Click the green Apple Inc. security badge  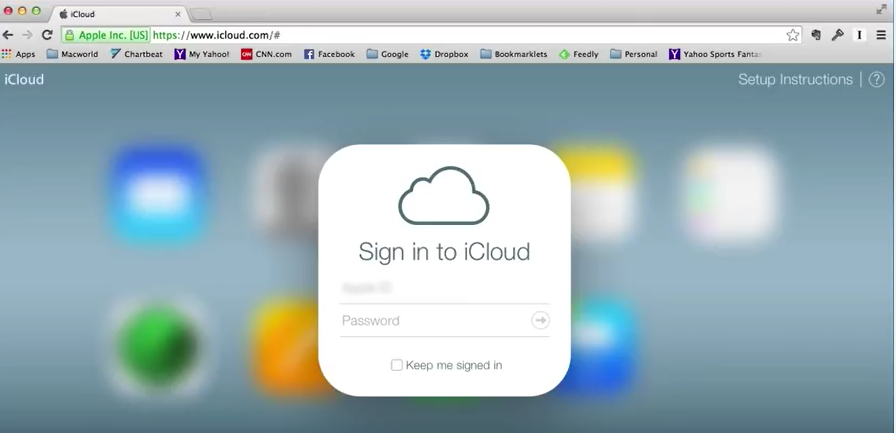(x=106, y=35)
